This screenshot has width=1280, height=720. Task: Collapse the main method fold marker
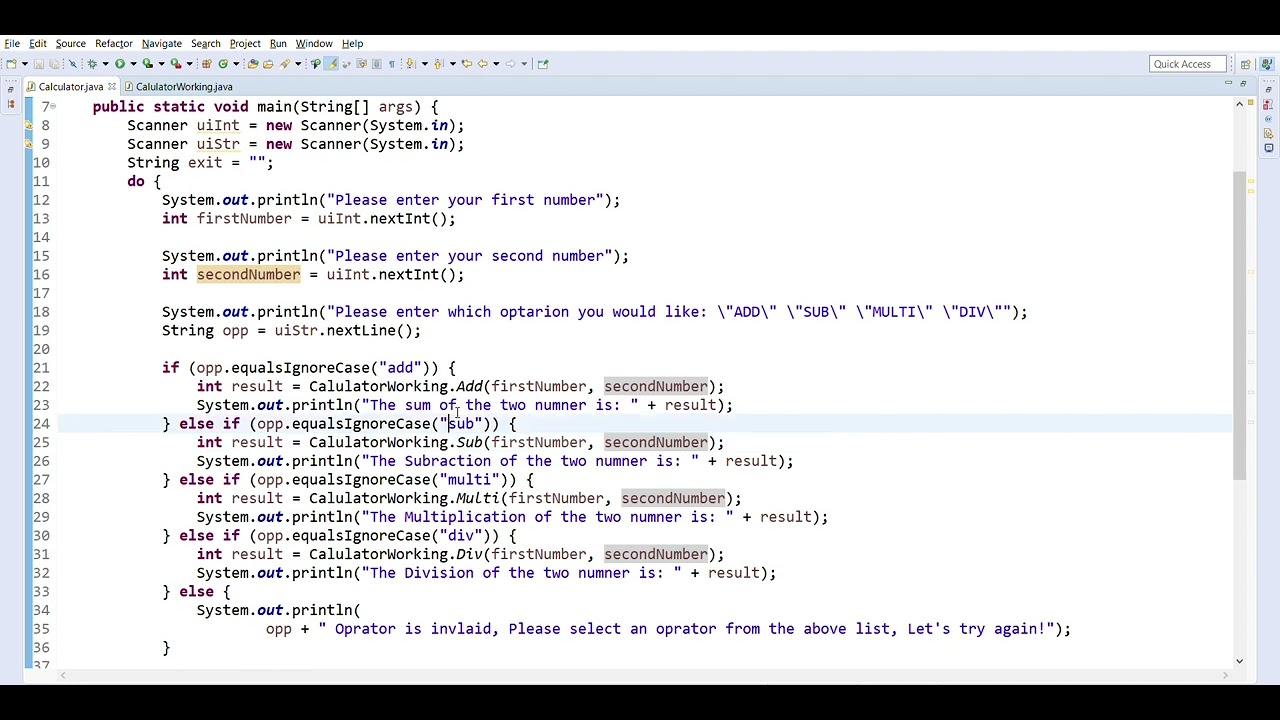click(x=52, y=106)
